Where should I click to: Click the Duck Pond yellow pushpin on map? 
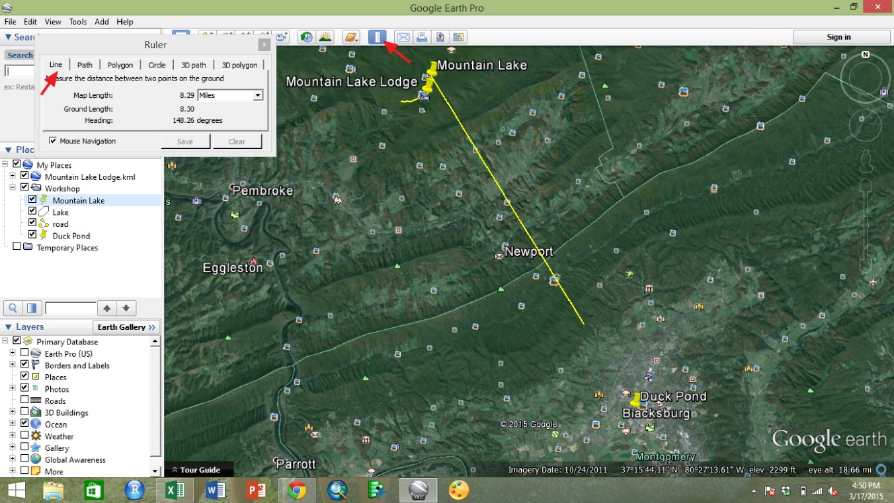[635, 400]
